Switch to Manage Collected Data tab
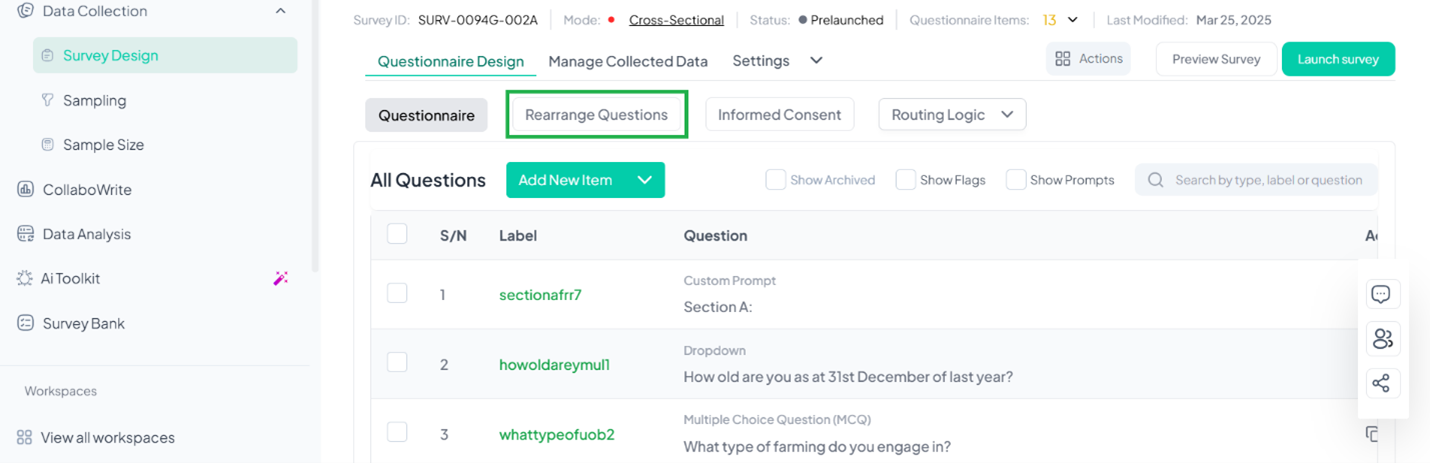 tap(628, 61)
